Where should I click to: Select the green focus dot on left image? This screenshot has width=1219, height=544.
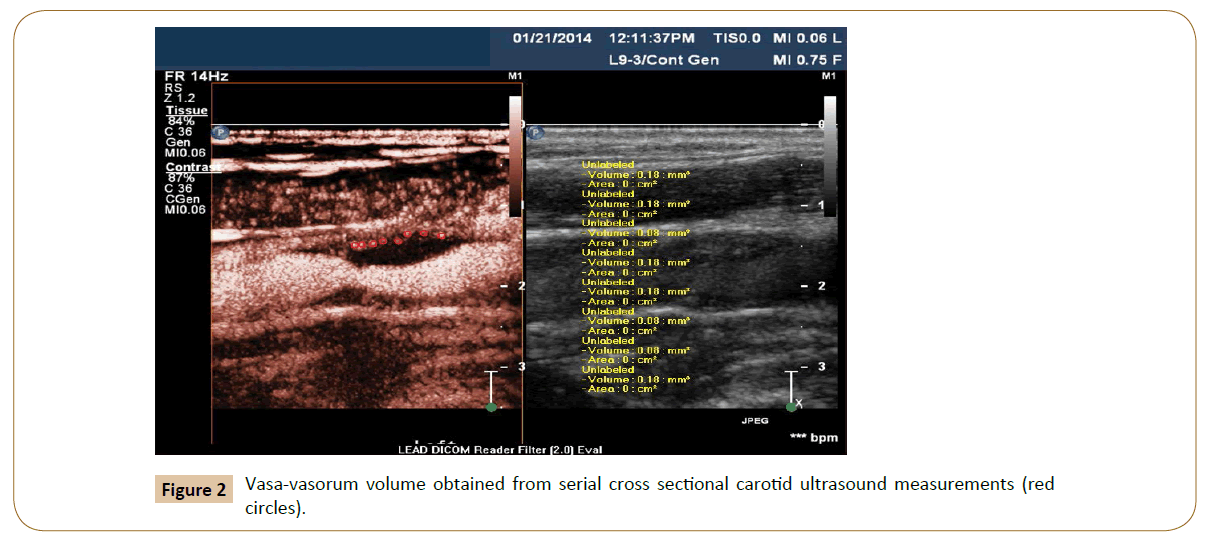pos(491,407)
